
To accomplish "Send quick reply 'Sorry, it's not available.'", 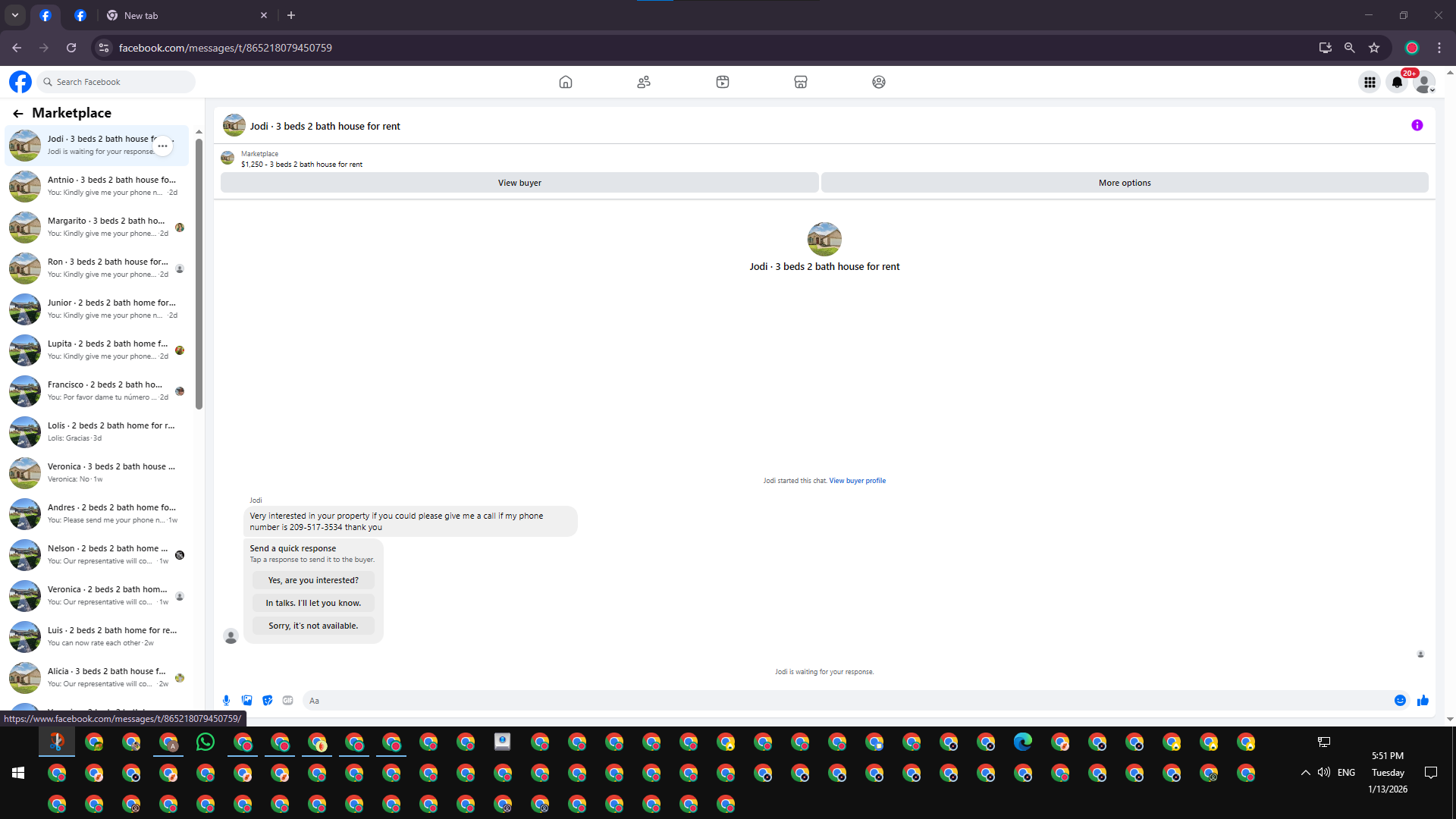I will point(313,626).
